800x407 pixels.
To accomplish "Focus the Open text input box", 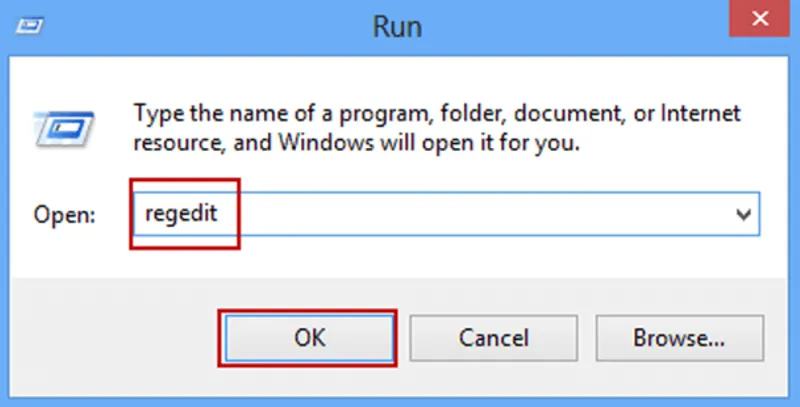I will point(447,214).
